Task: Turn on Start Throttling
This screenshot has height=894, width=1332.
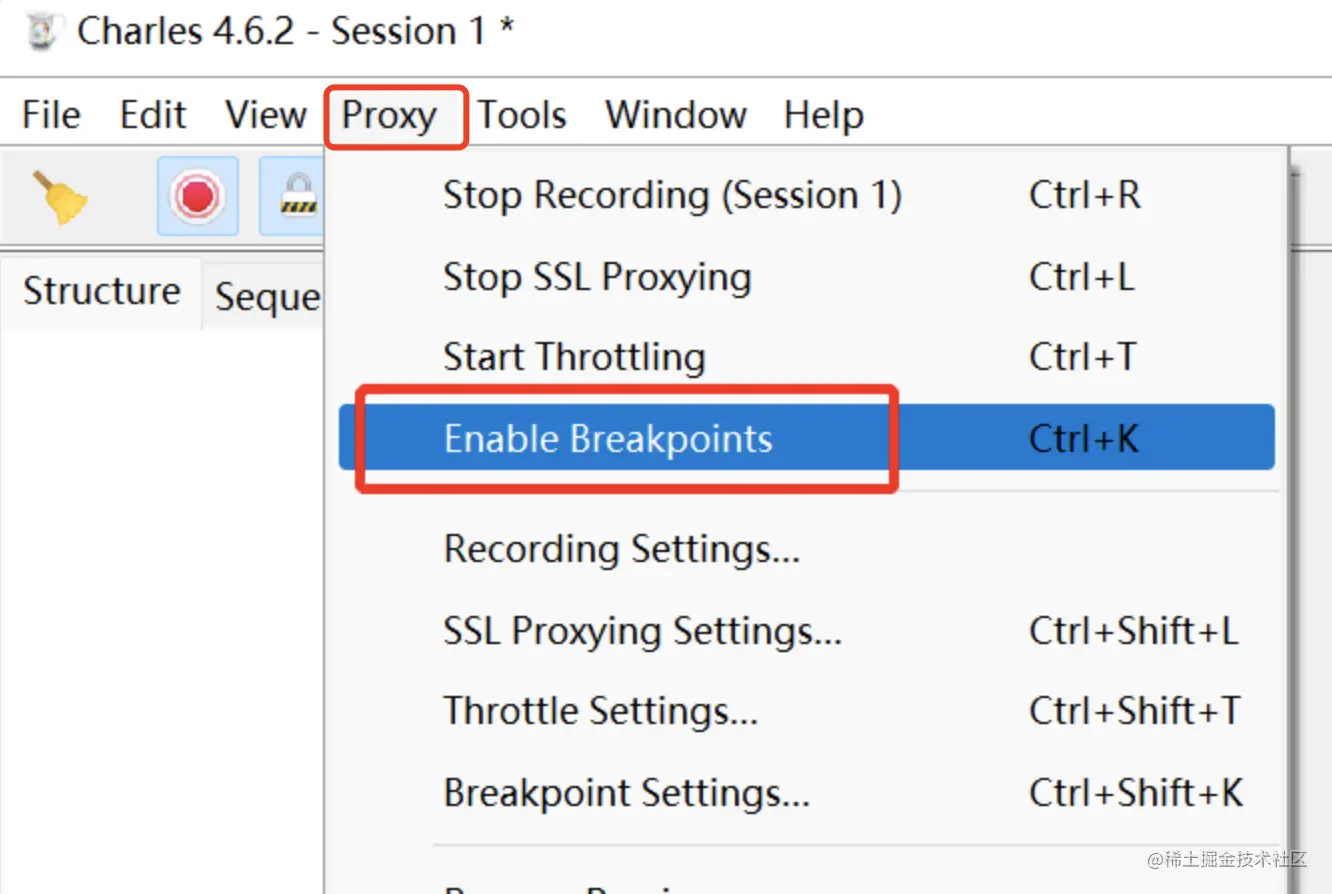Action: click(x=574, y=357)
